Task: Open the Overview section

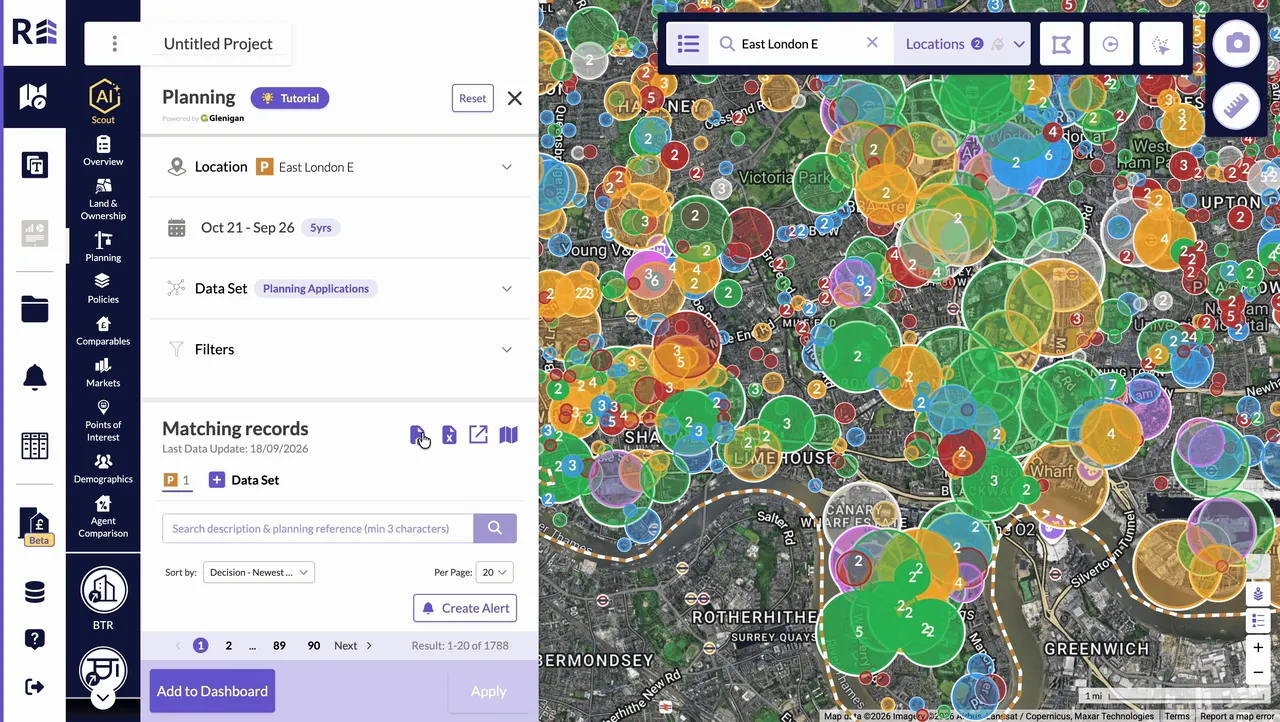Action: [x=103, y=152]
